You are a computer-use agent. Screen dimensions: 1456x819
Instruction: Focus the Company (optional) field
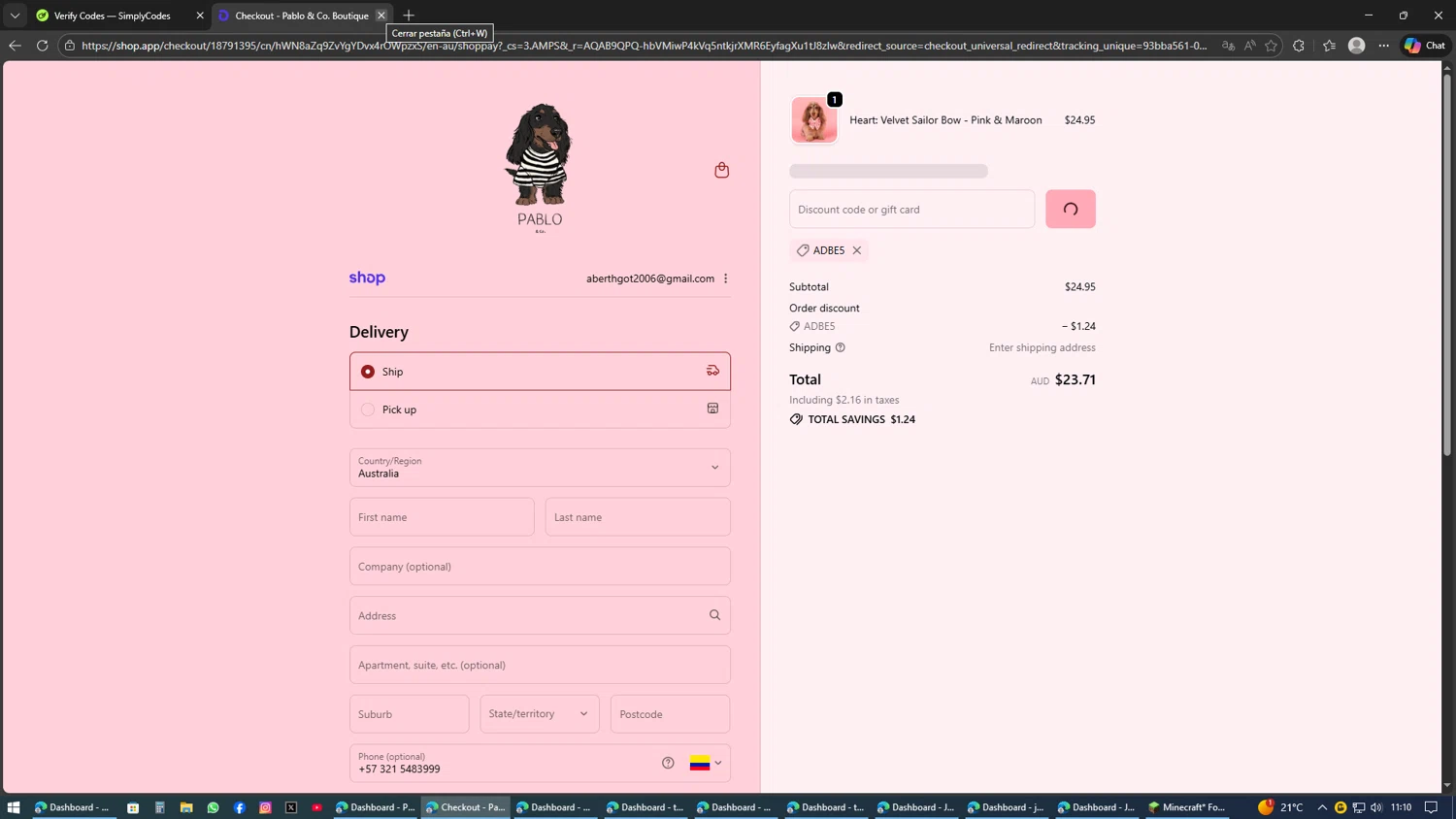540,567
